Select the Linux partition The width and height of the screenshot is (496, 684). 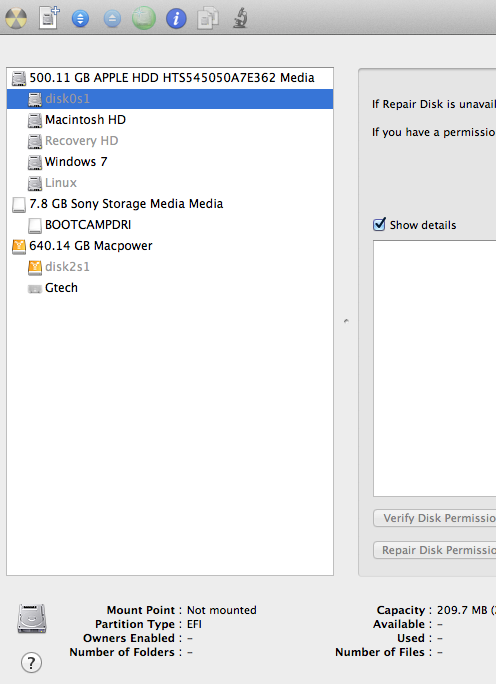(170, 183)
